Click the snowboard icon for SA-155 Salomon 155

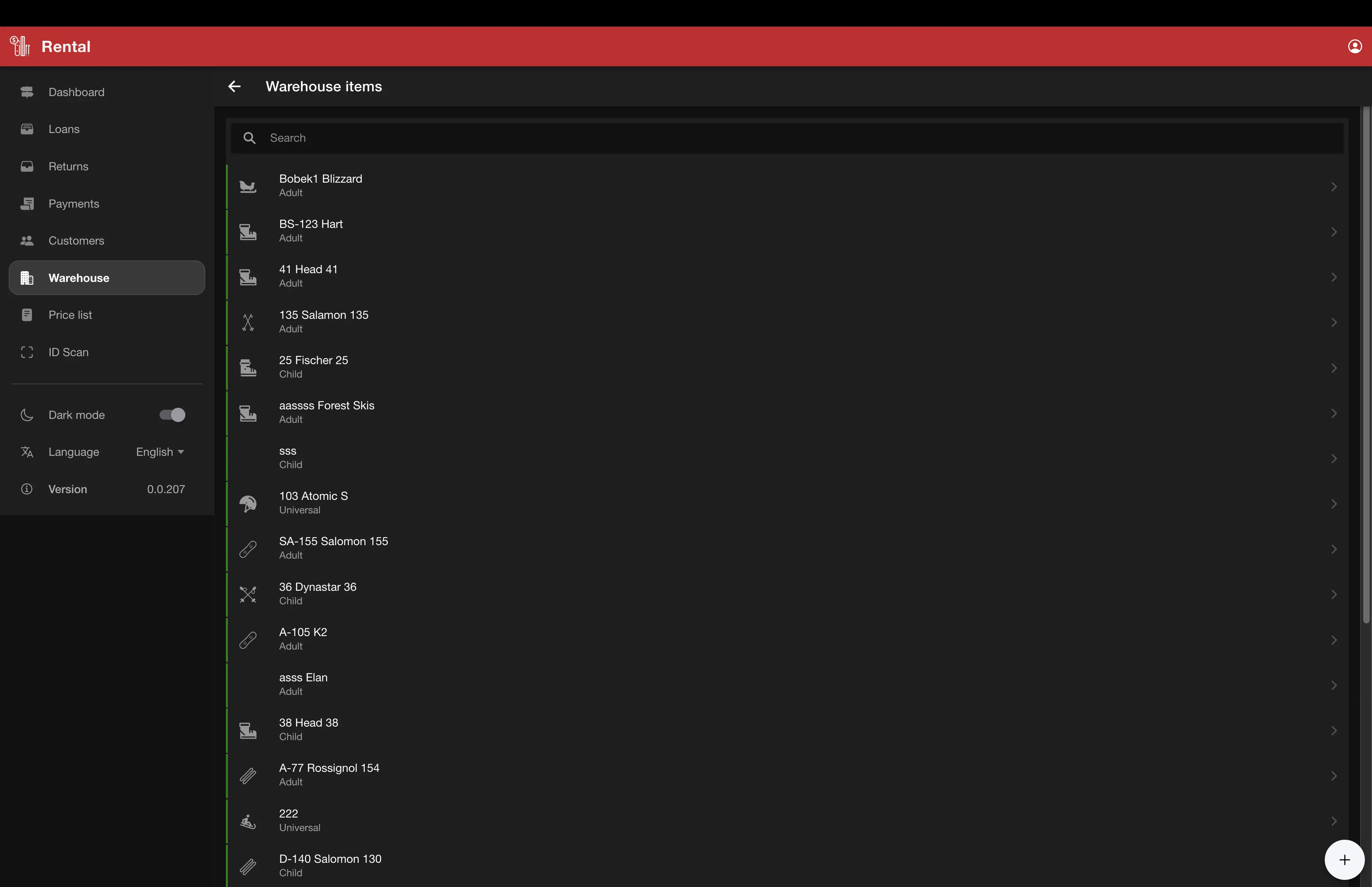coord(248,550)
